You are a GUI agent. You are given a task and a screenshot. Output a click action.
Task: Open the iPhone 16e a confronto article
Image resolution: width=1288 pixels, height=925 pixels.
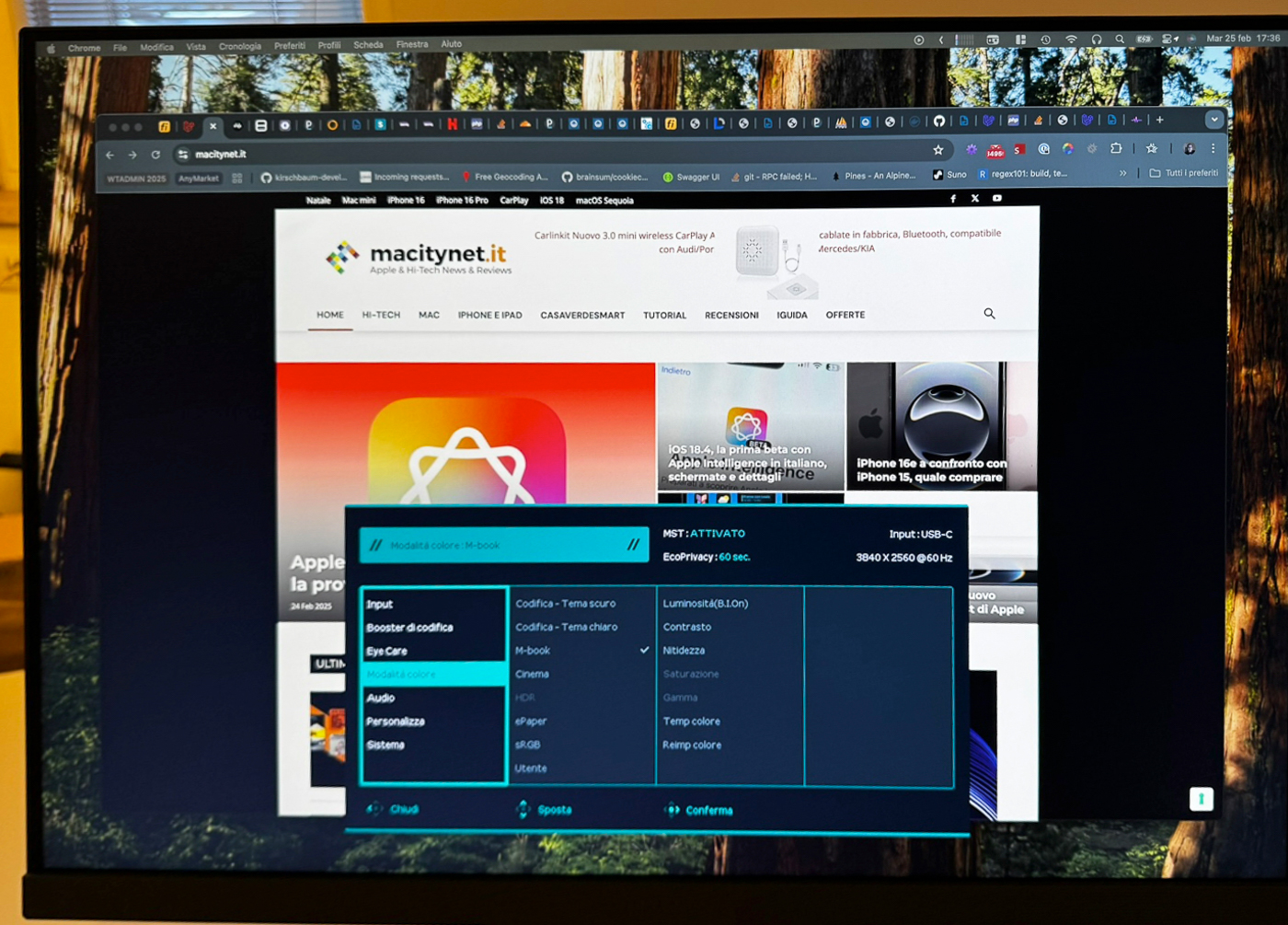(941, 426)
